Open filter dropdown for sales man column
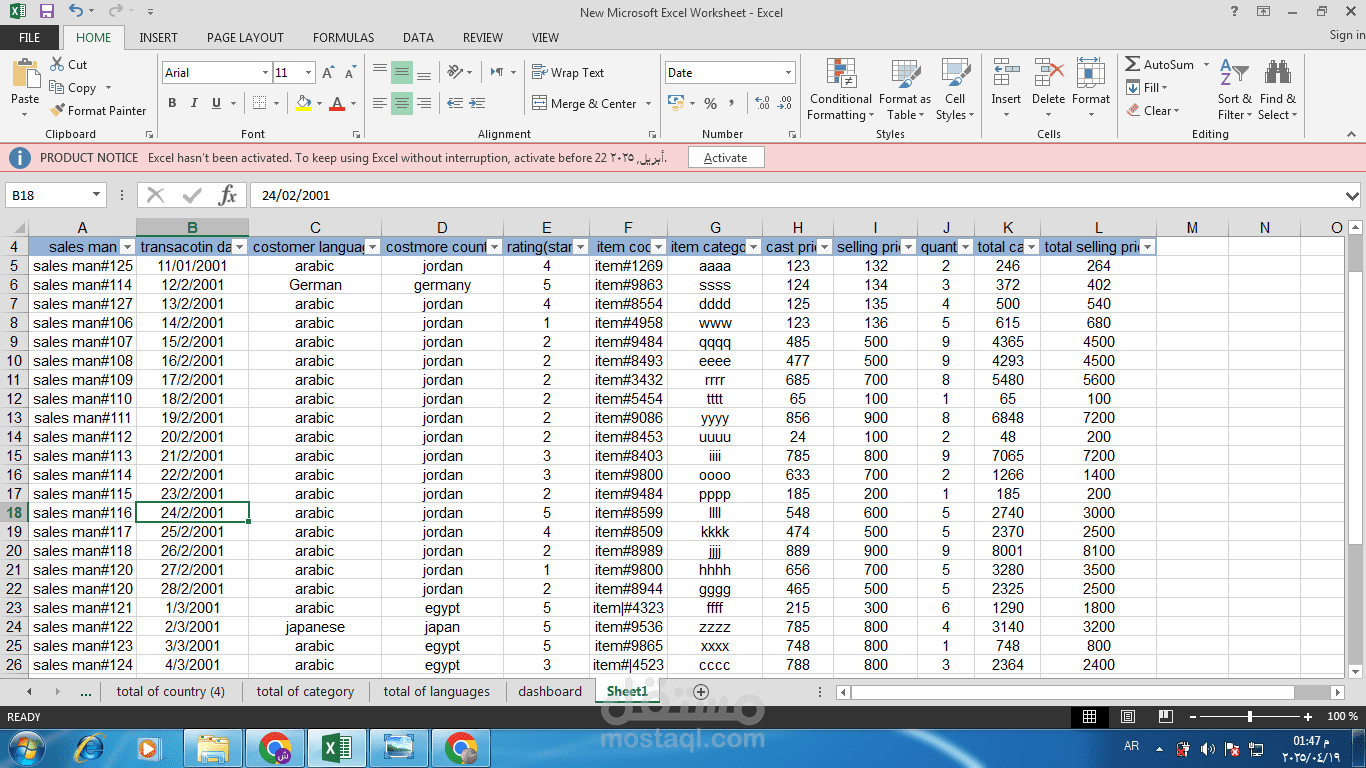This screenshot has width=1366, height=768. coord(127,247)
